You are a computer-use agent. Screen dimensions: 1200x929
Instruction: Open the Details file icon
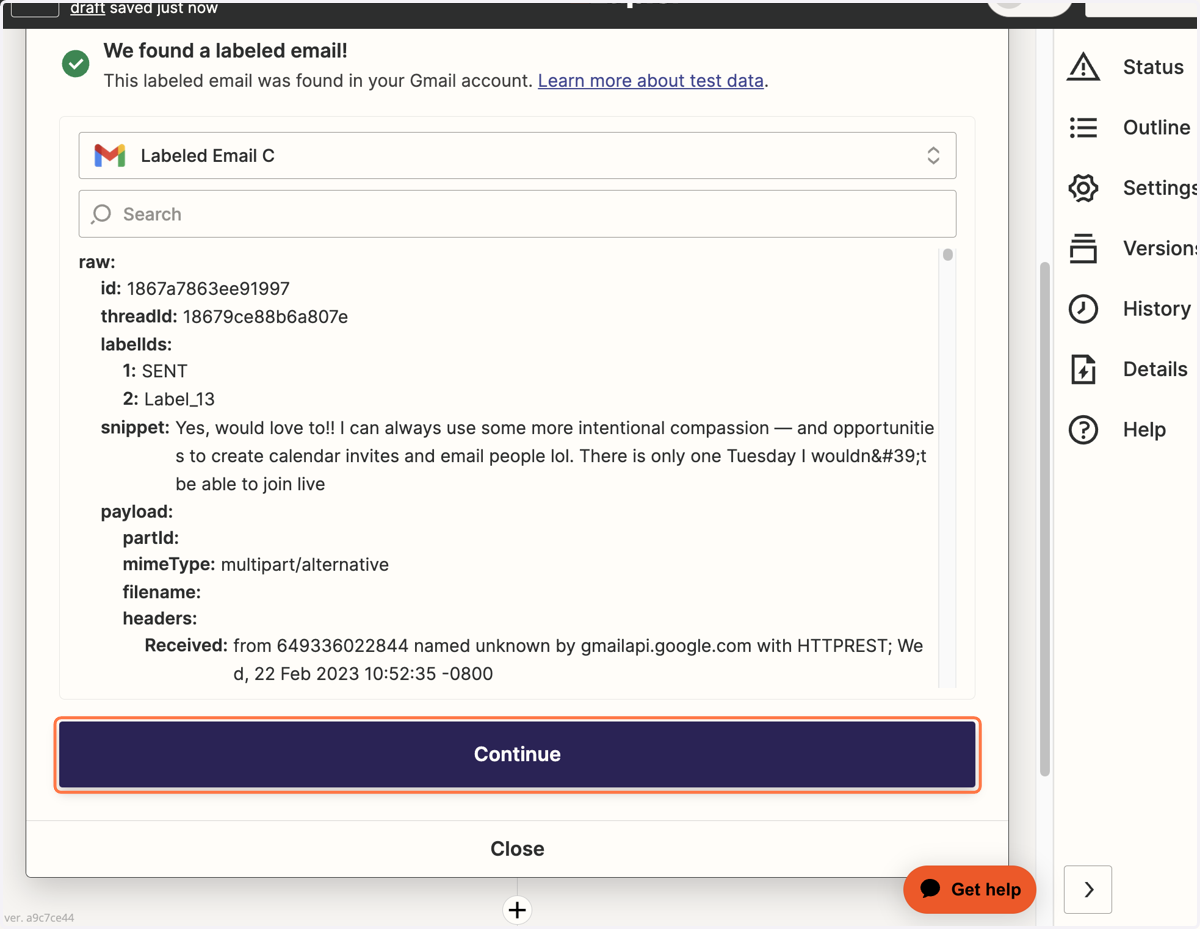(x=1083, y=369)
